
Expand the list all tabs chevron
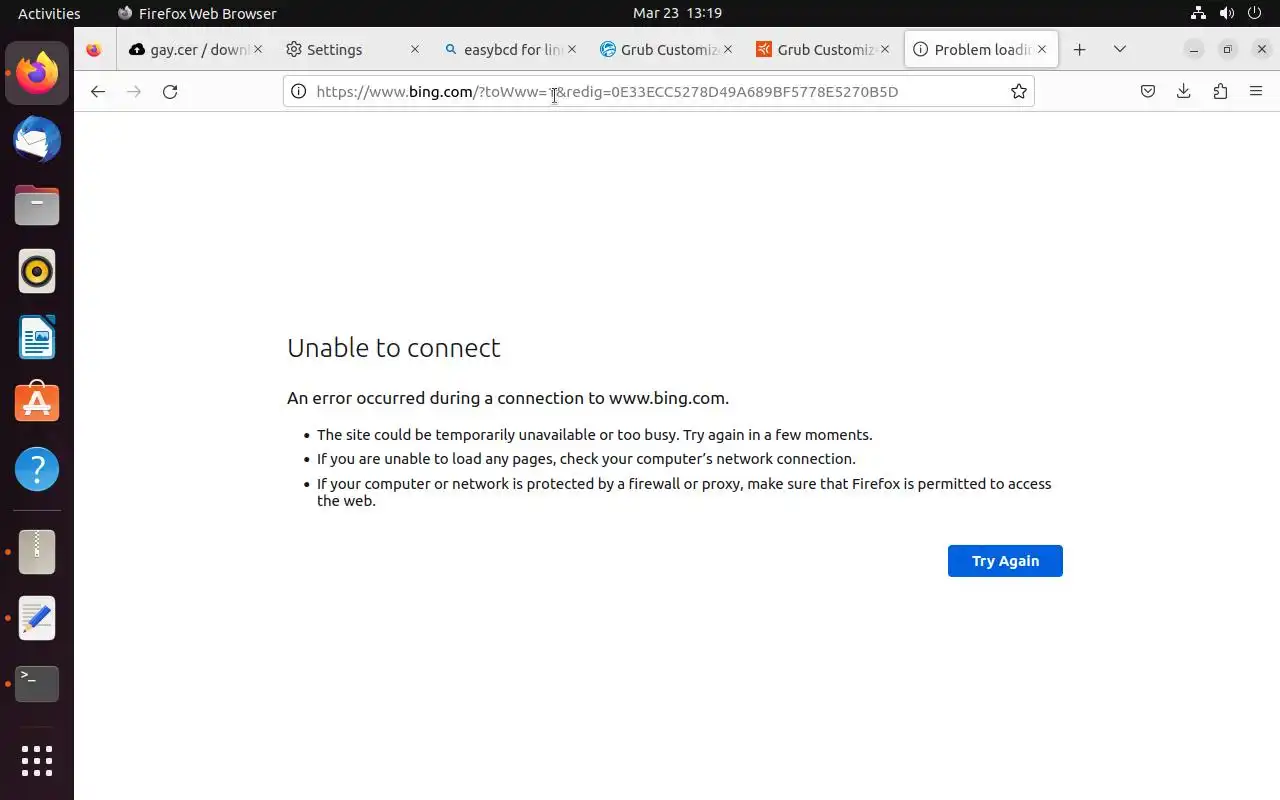click(x=1120, y=49)
